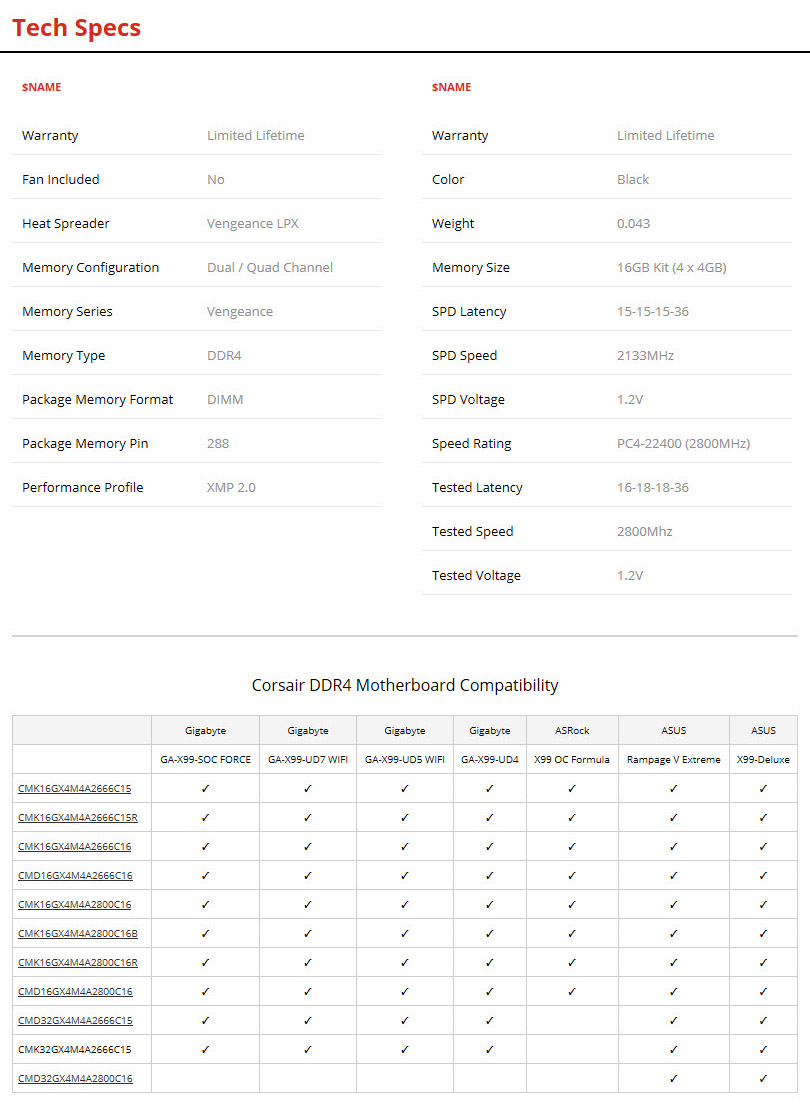Follow the CMK16GX4M4A2800C16 link

[74, 904]
